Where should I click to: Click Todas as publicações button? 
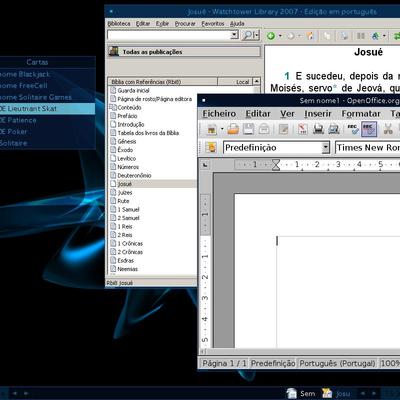[x=184, y=52]
